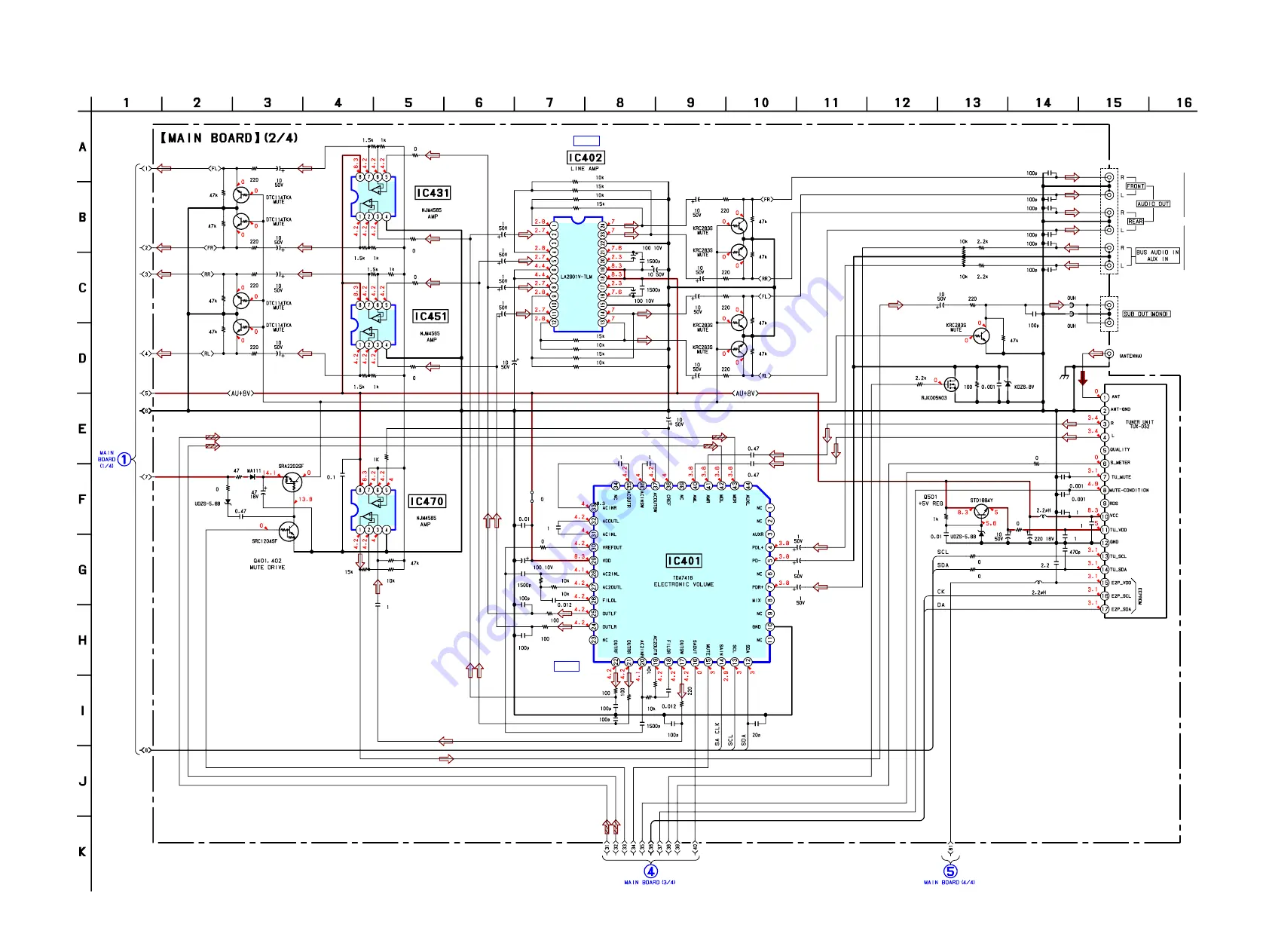This screenshot has height=952, width=1266.
Task: Click the STD1884Y transistor label
Action: (981, 500)
